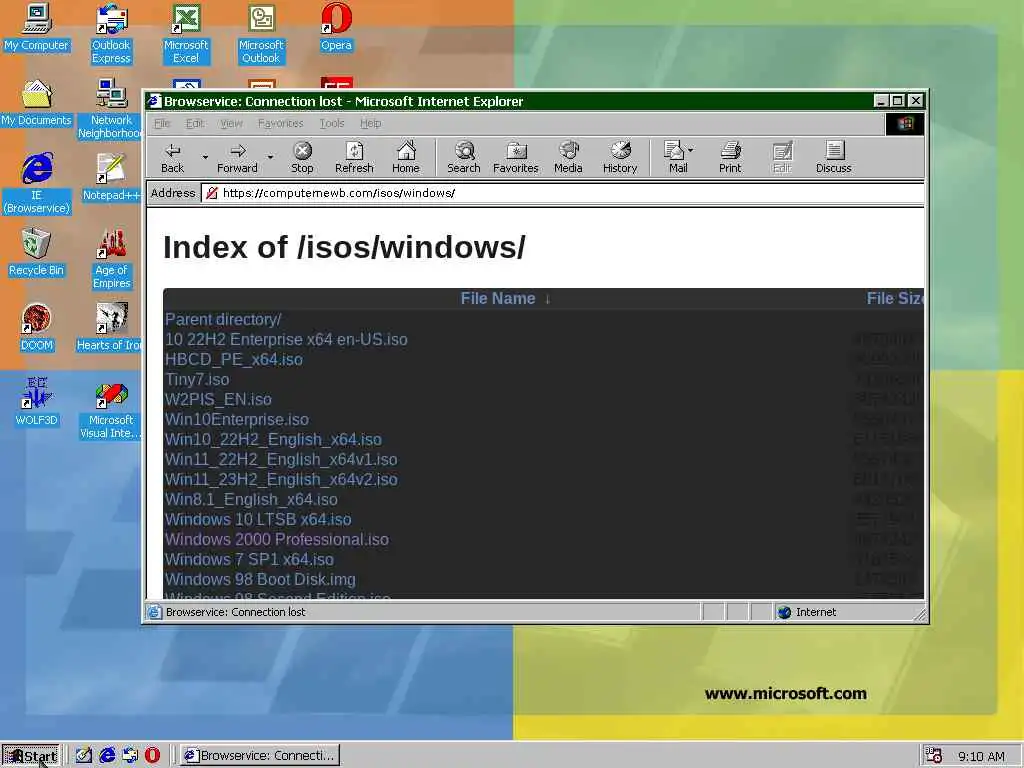Image resolution: width=1024 pixels, height=768 pixels.
Task: Click the Discuss toolbar button
Action: click(833, 158)
